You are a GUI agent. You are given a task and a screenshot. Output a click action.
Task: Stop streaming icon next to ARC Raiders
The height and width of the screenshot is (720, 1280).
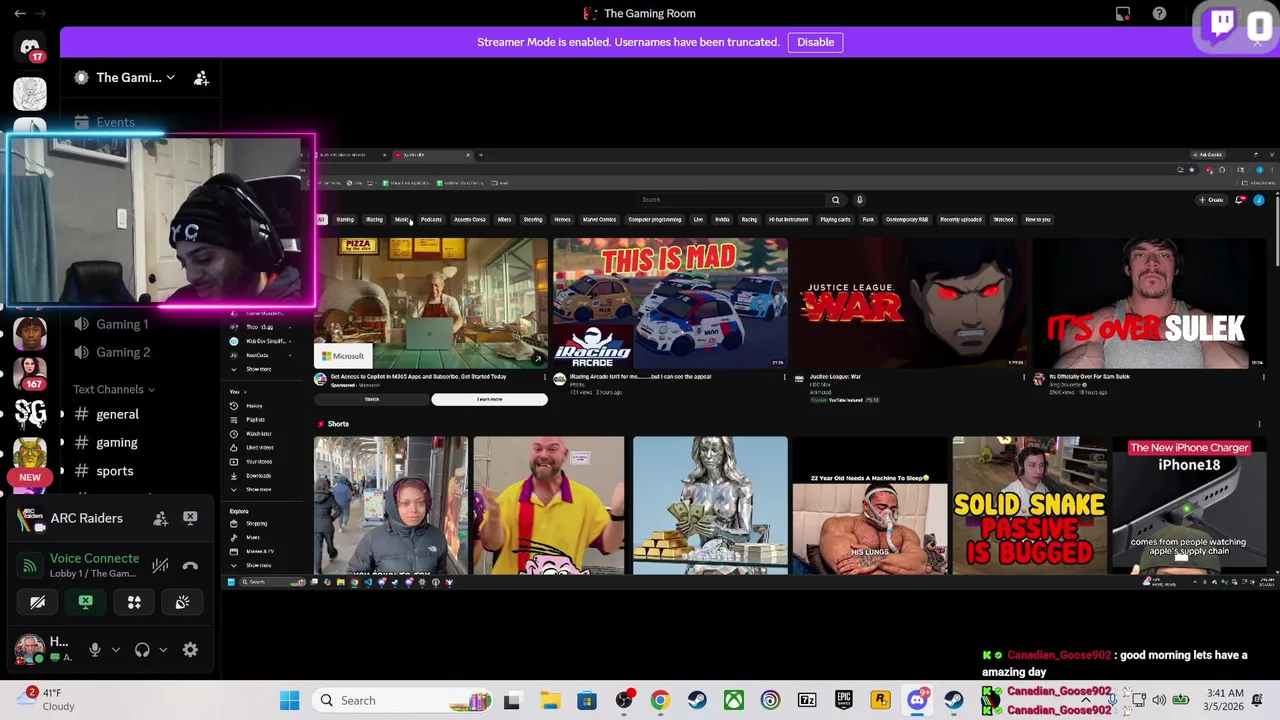click(190, 518)
